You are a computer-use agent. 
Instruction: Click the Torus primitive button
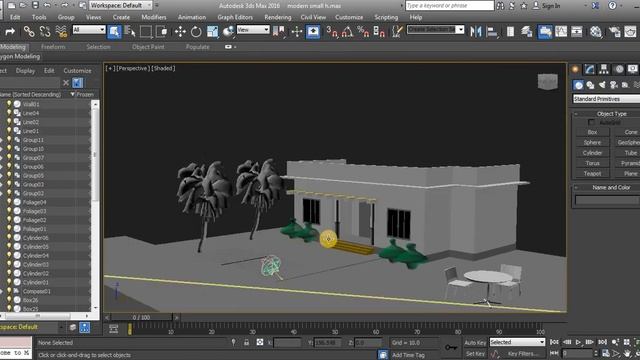click(592, 163)
